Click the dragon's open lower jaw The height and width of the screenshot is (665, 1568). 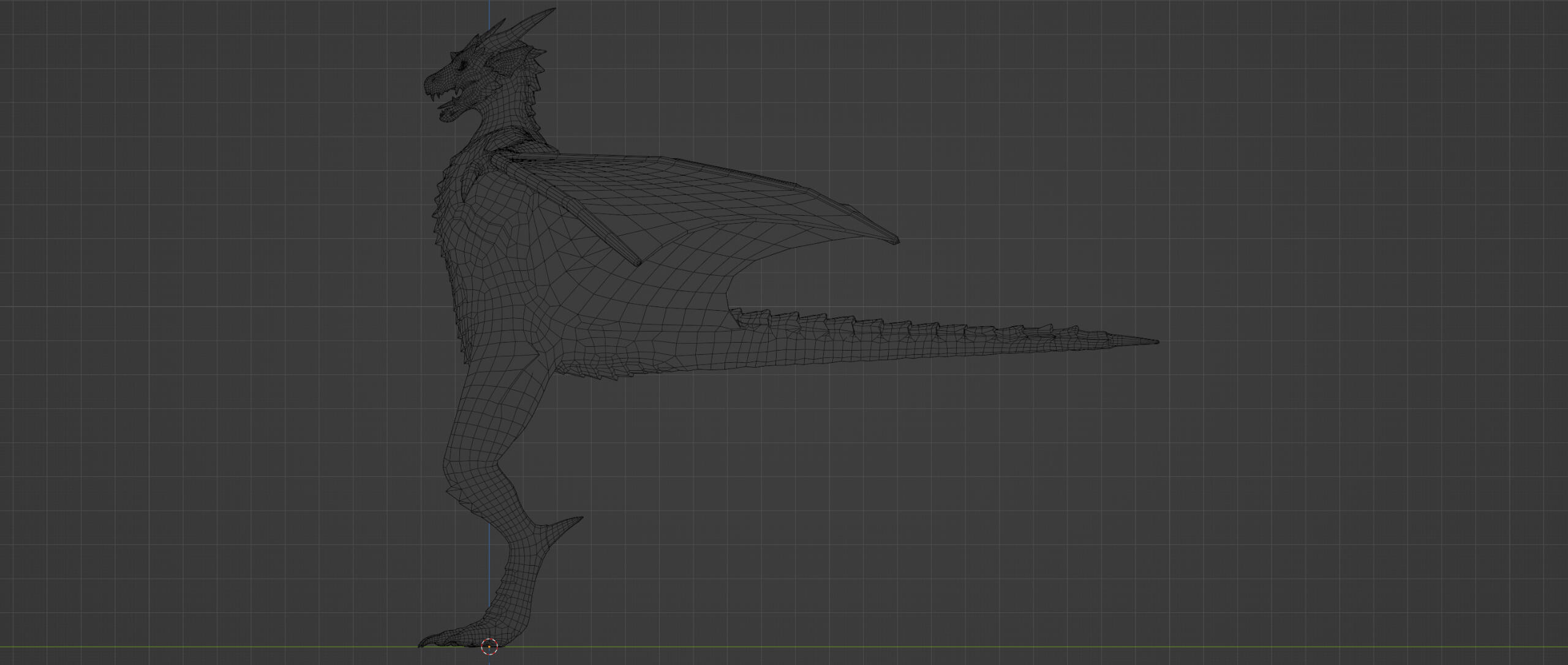454,112
